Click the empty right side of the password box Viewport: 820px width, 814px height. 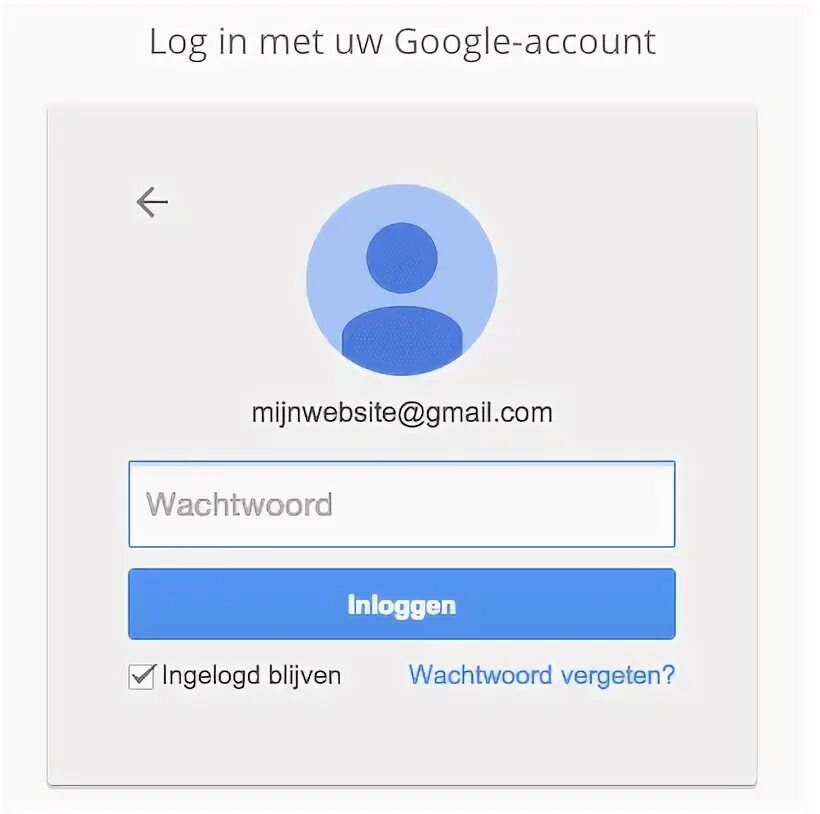coord(549,505)
